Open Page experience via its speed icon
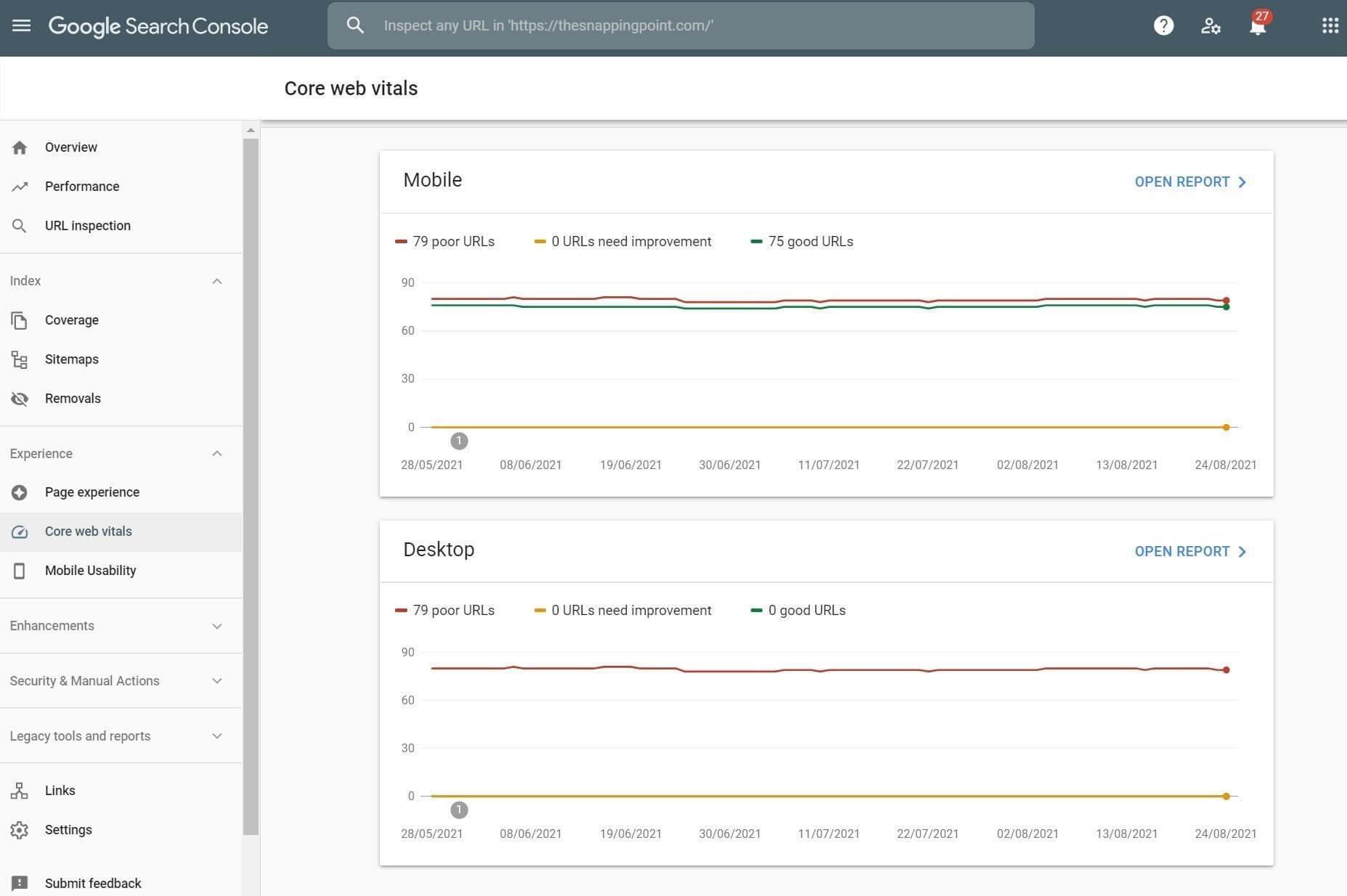The width and height of the screenshot is (1347, 896). tap(20, 492)
